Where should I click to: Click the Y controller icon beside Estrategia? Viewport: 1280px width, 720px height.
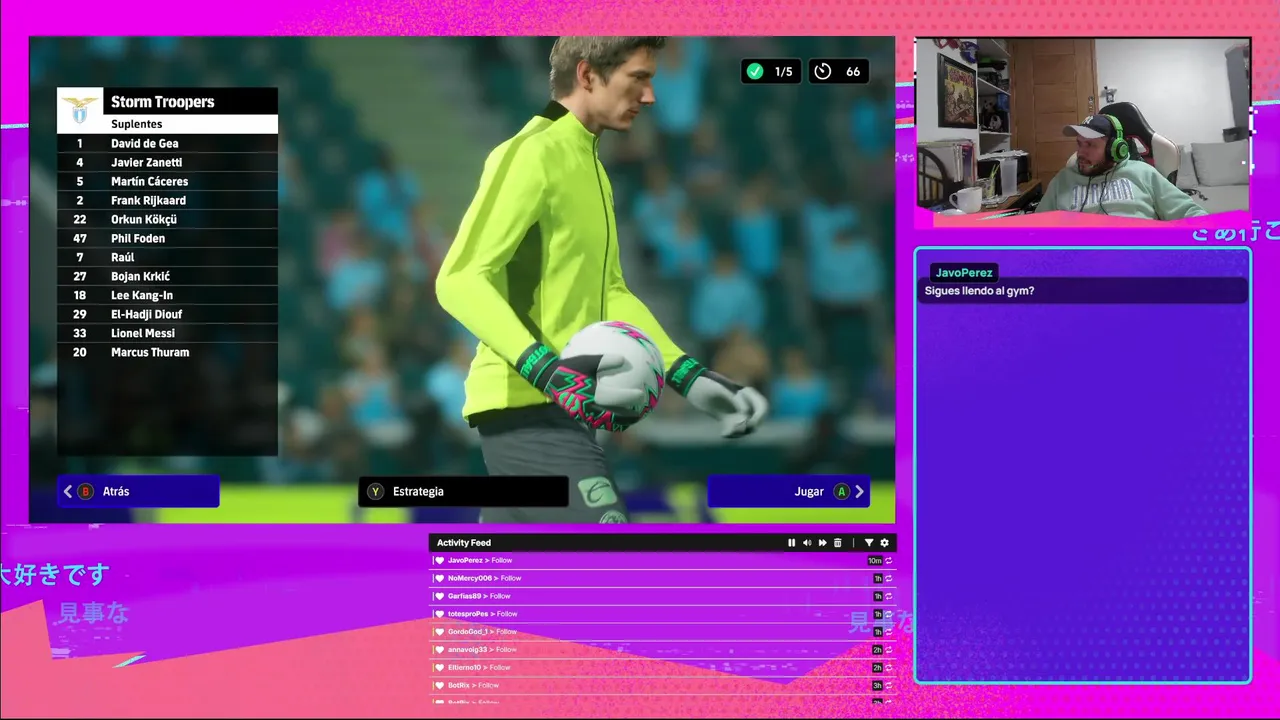375,491
